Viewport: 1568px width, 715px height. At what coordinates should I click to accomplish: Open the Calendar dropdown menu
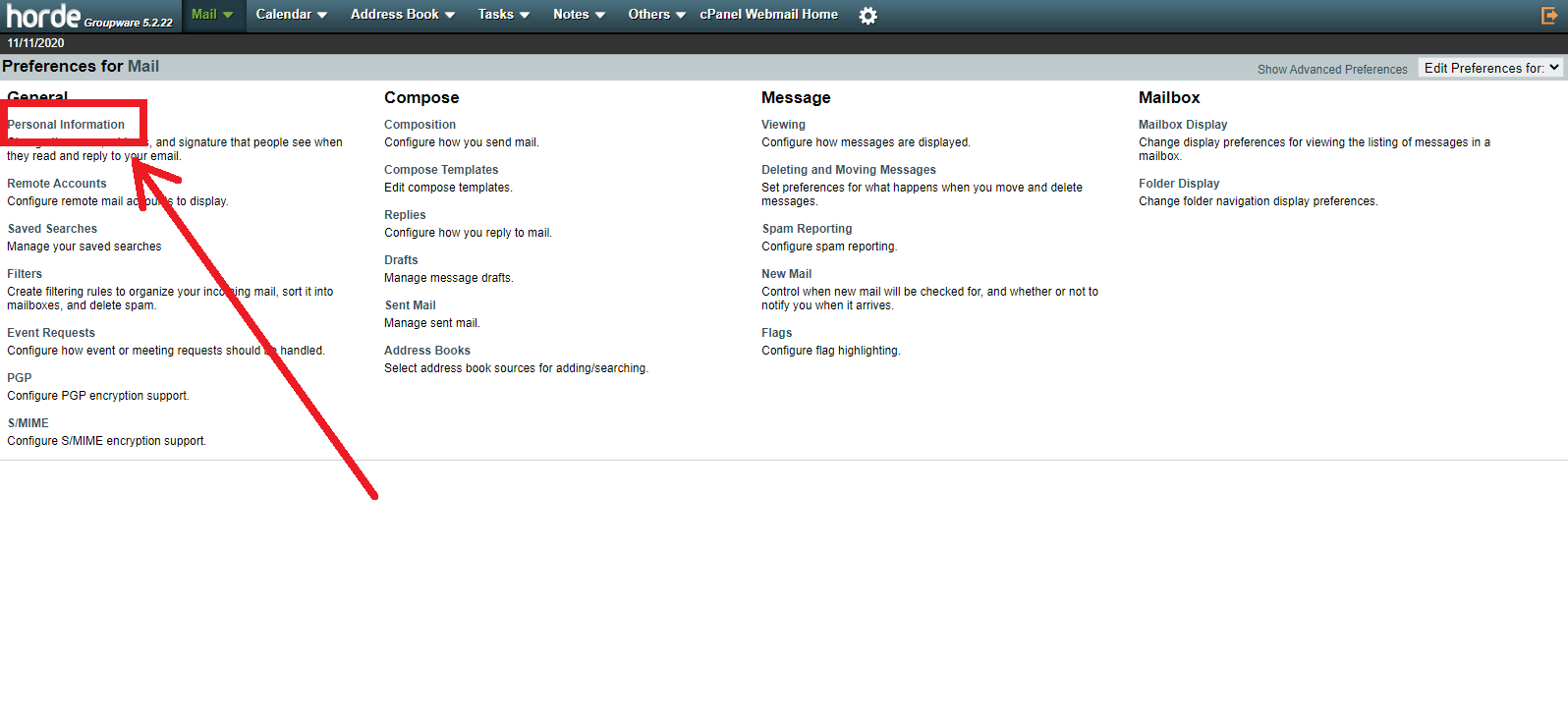291,15
